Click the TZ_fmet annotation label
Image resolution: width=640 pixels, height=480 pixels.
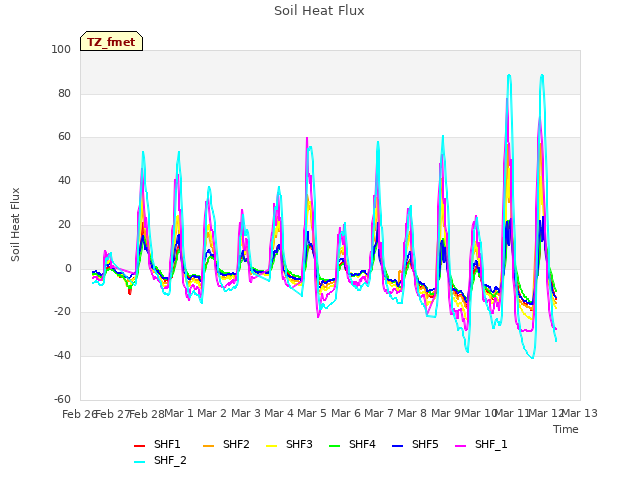click(111, 42)
